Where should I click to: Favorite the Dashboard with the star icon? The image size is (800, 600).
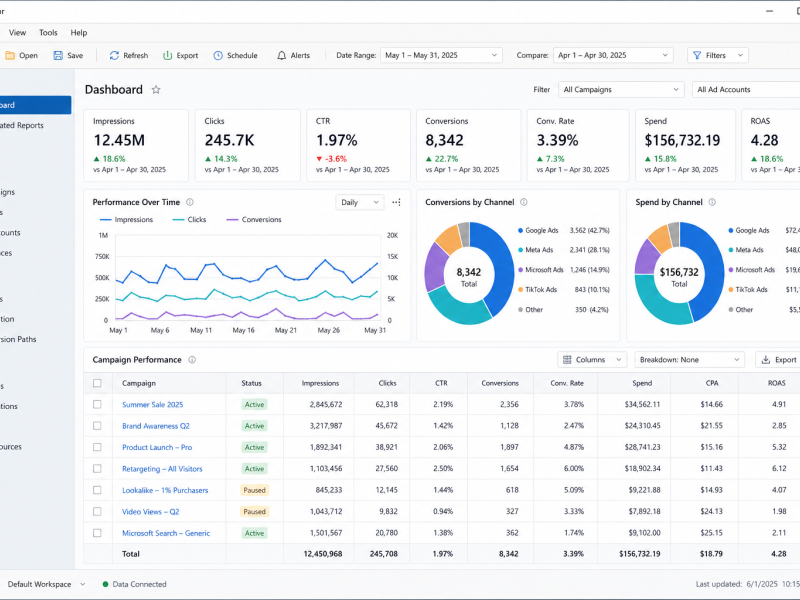point(156,90)
